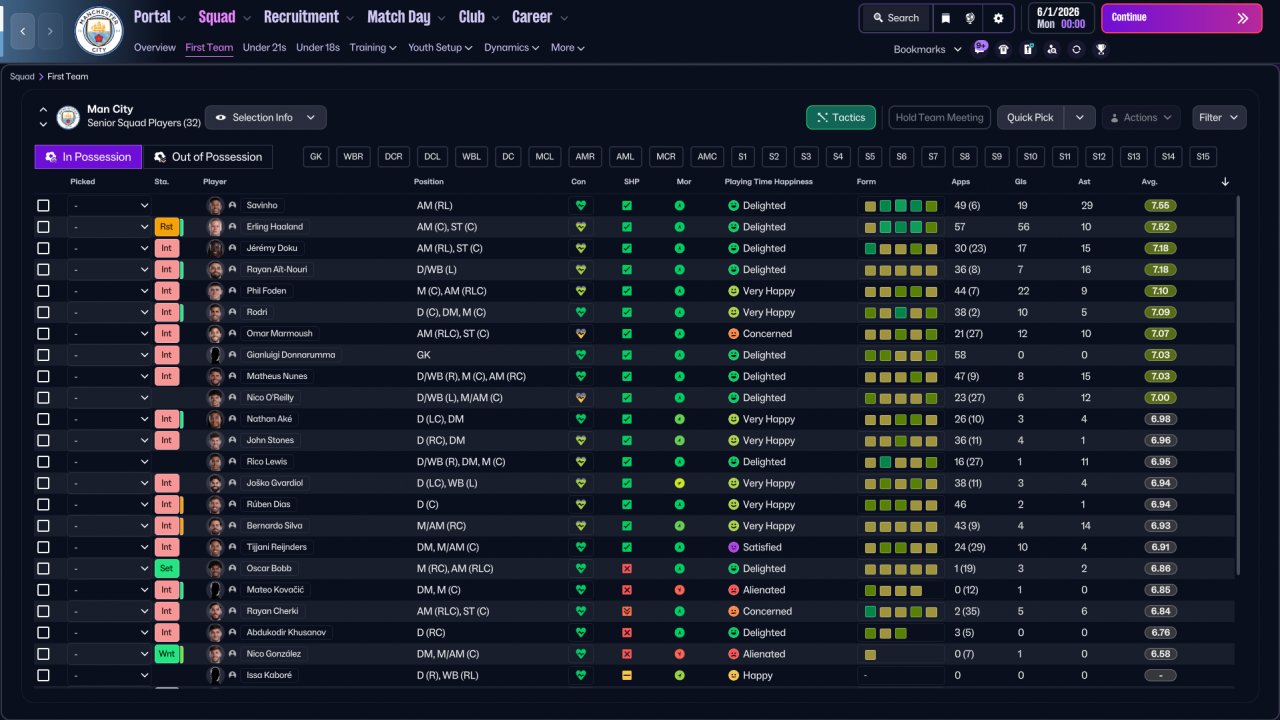Click the bookmark icon beside Search
Screen dimensions: 1280x720
946,18
